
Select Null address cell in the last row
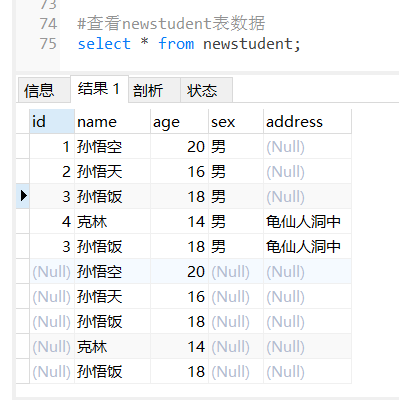point(307,372)
